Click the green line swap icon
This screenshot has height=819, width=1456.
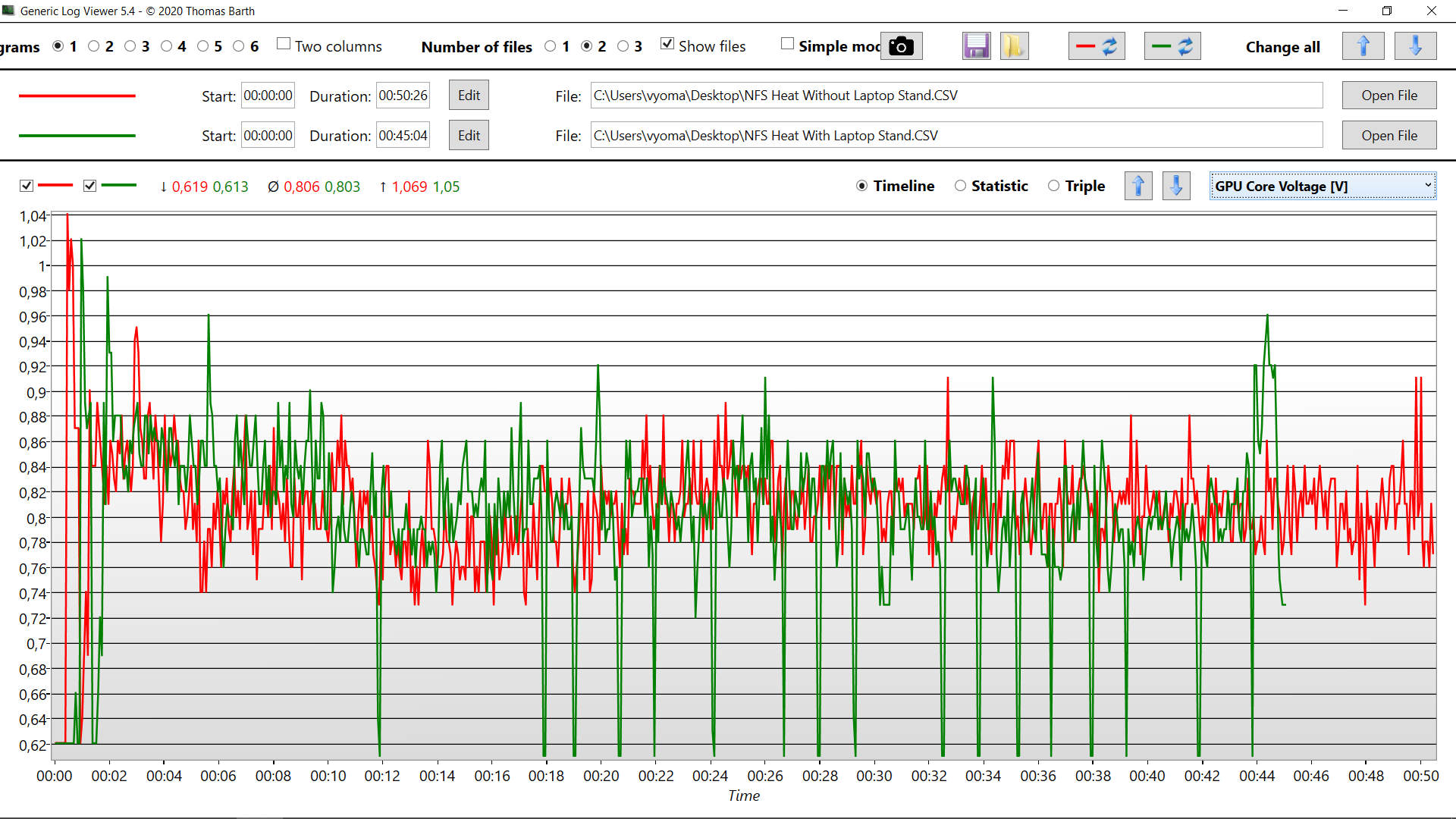pyautogui.click(x=1172, y=46)
